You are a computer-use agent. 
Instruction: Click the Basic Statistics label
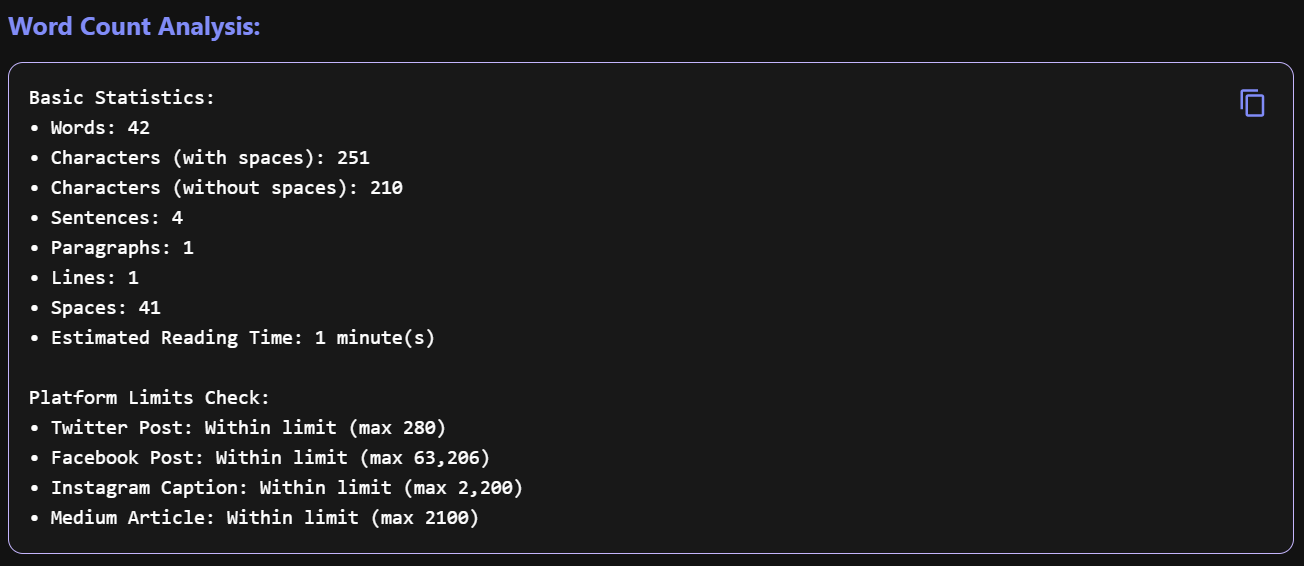pos(122,98)
